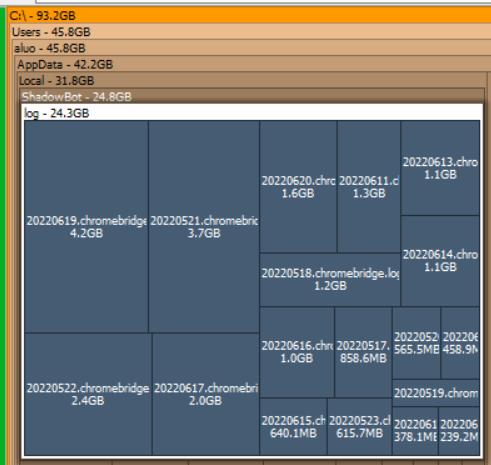491x465 pixels.
Task: Click the 20220614 1.1GB file block
Action: click(x=440, y=261)
